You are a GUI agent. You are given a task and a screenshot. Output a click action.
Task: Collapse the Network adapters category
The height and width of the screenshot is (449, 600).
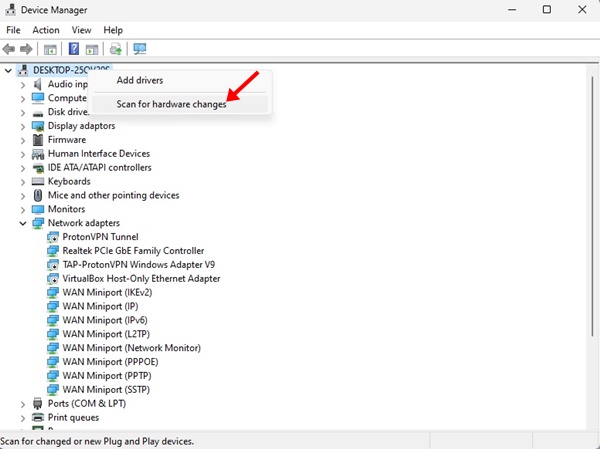pos(23,223)
